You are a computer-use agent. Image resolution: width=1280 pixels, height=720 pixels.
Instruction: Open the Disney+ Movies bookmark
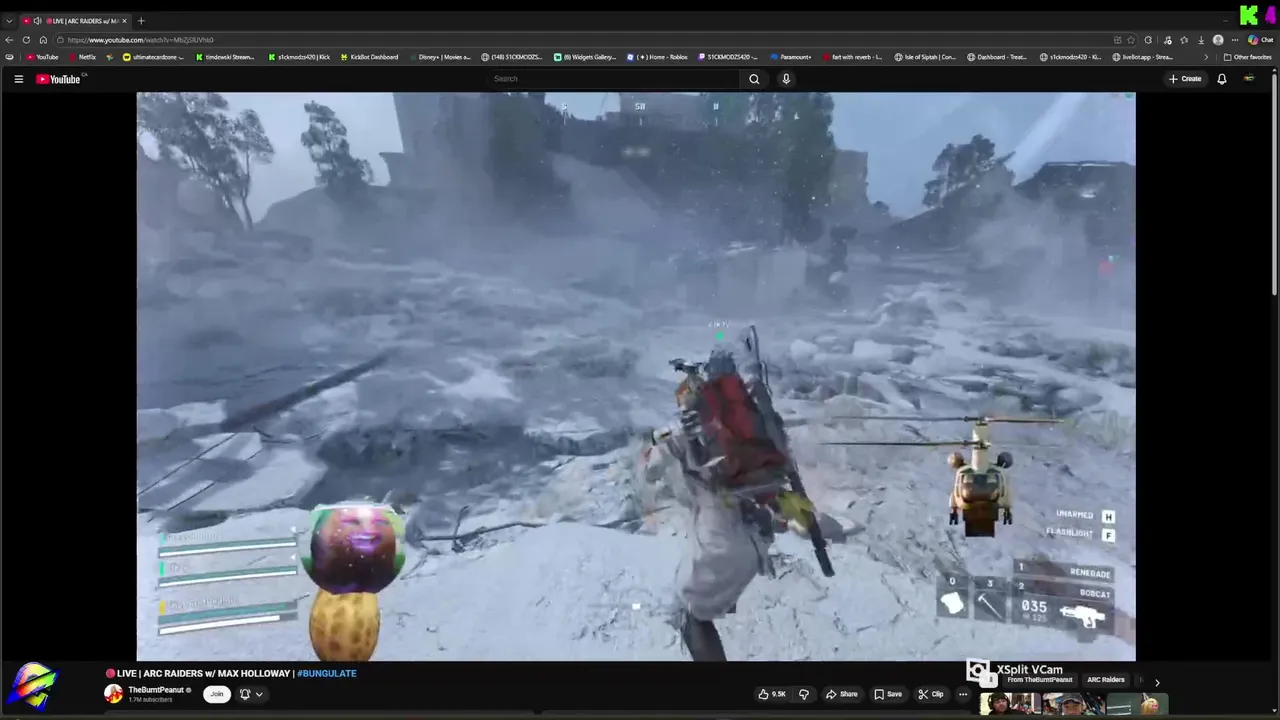click(440, 57)
